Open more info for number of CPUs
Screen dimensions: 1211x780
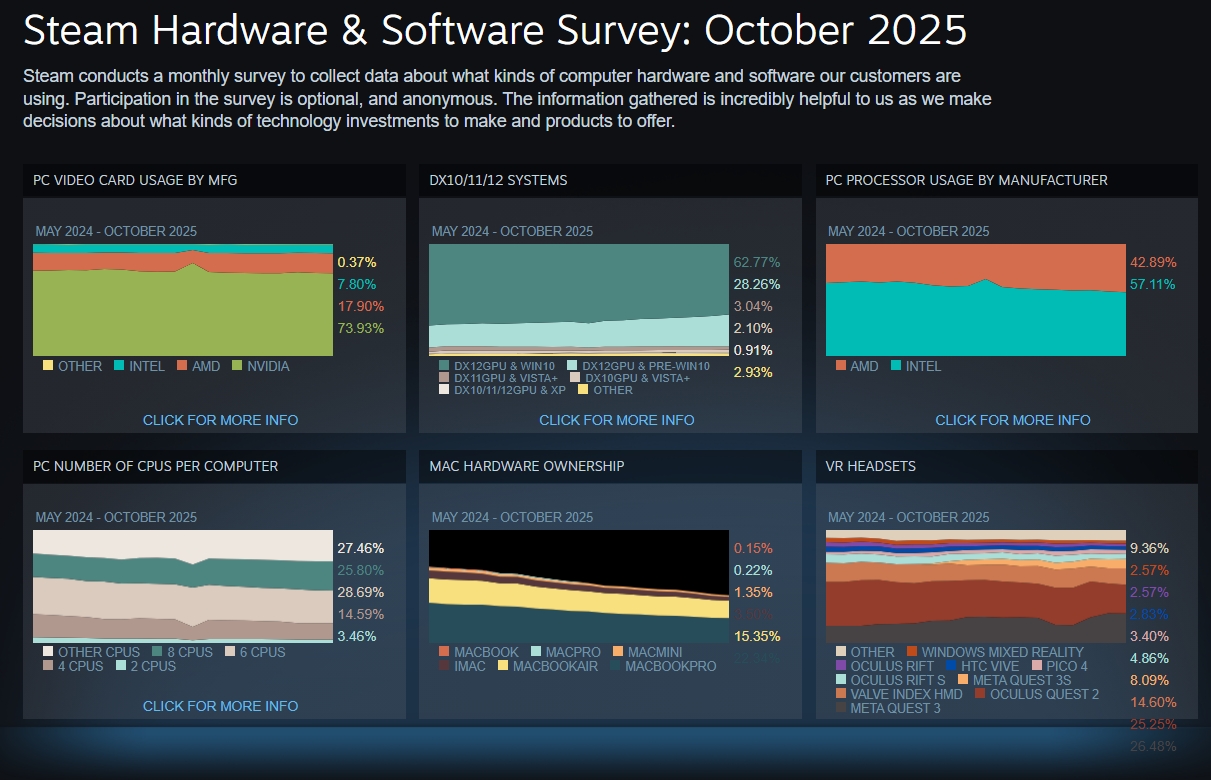220,706
